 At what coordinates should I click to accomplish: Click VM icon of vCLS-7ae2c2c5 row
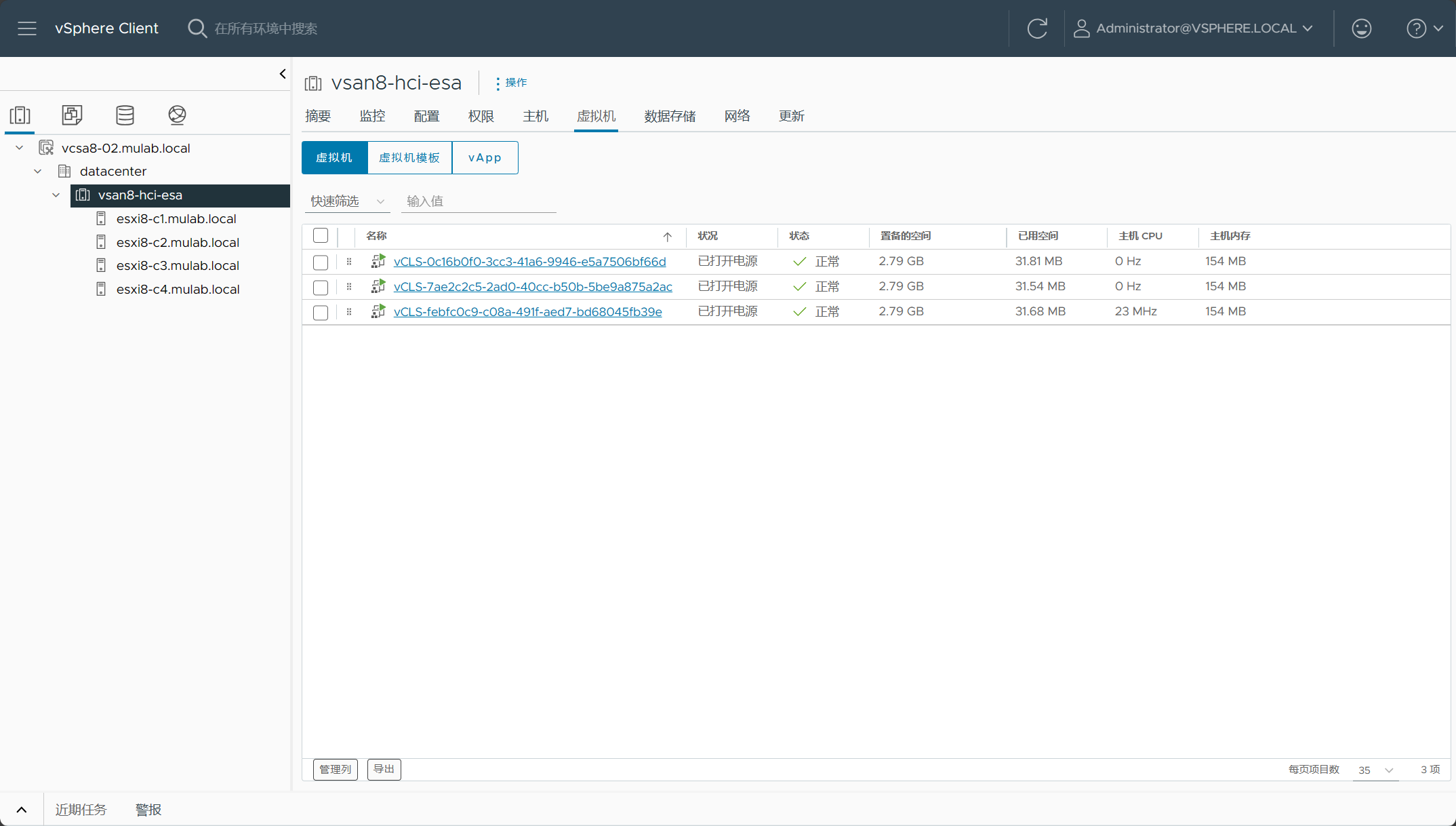coord(378,286)
